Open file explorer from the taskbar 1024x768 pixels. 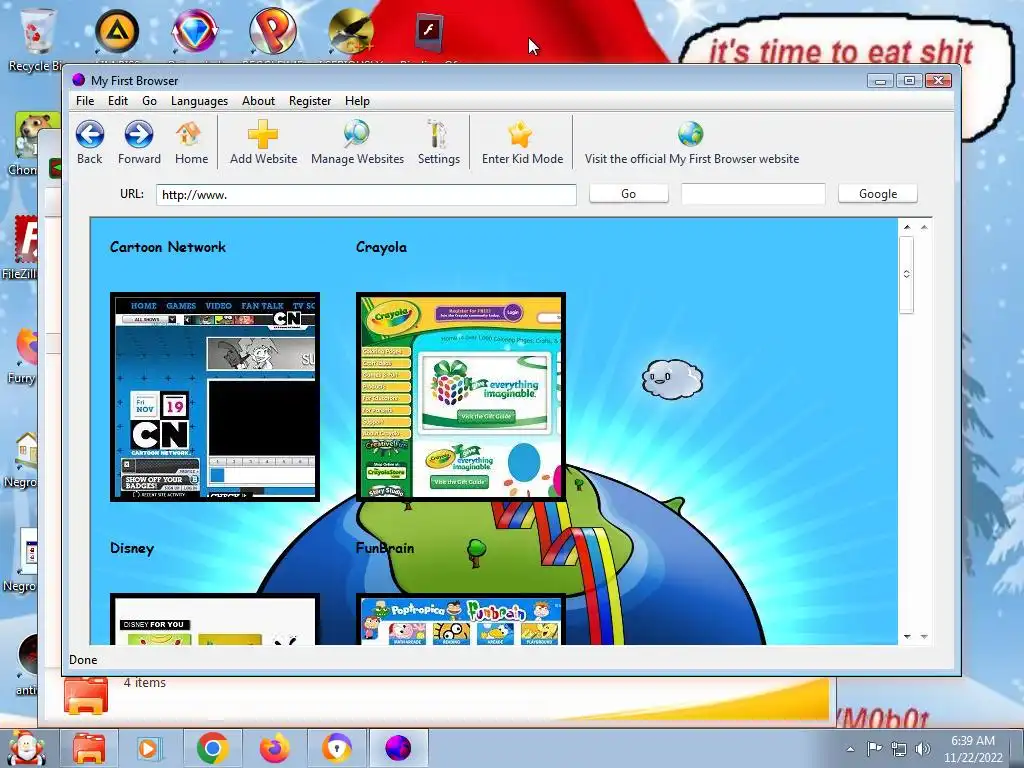coord(89,748)
